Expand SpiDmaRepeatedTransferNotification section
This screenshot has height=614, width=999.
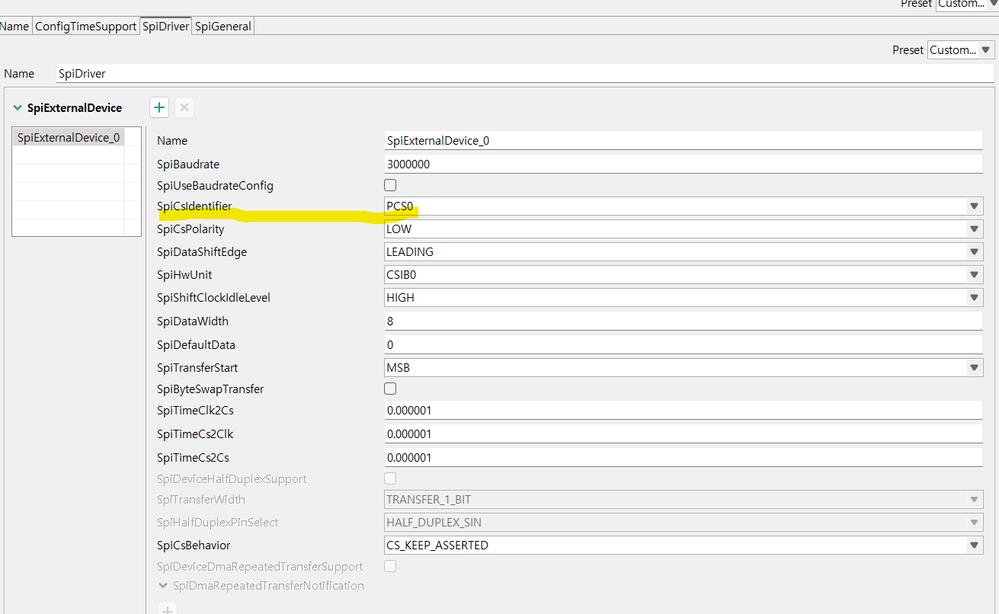point(163,586)
